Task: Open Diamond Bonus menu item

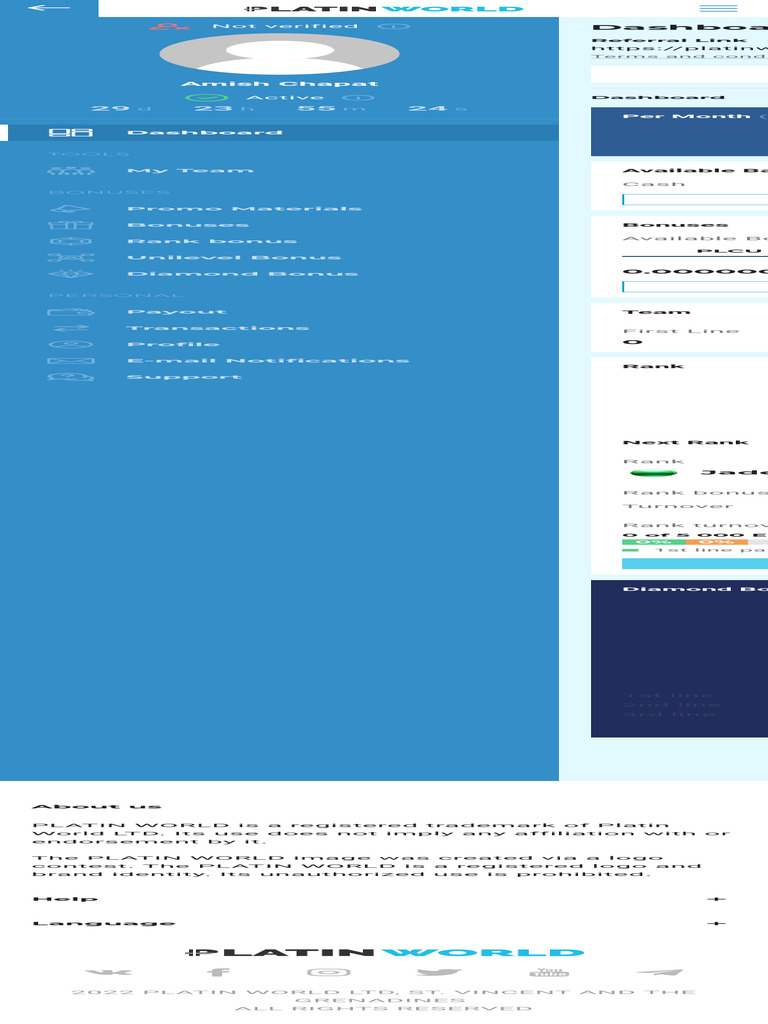Action: (x=242, y=274)
